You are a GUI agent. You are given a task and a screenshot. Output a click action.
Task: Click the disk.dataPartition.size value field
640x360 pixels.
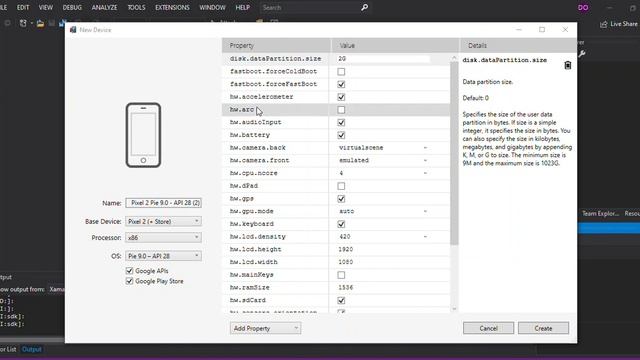coord(384,59)
